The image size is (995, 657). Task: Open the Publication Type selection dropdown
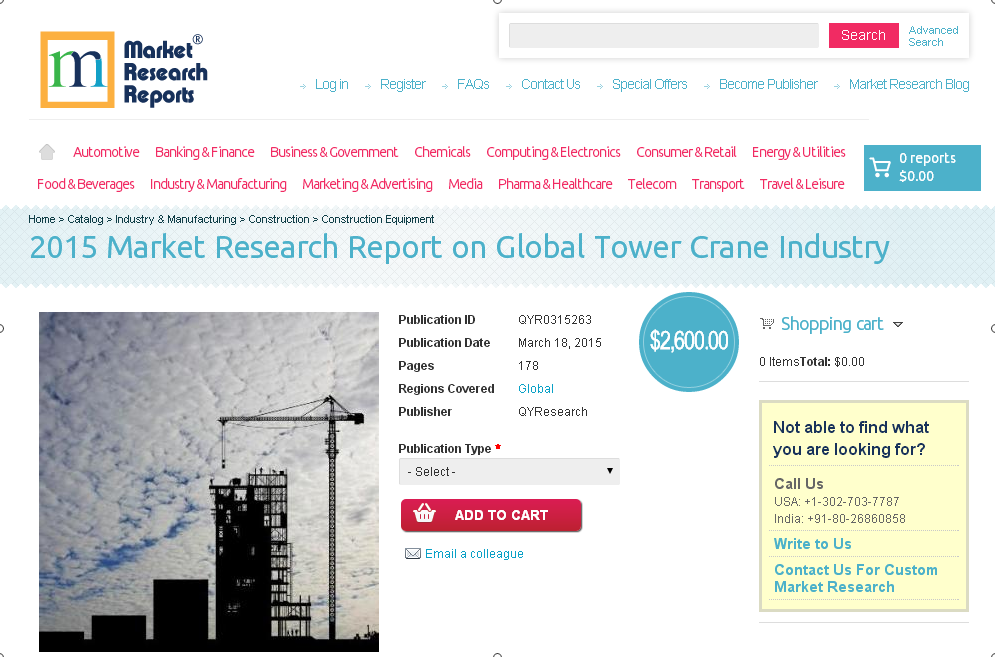click(508, 471)
